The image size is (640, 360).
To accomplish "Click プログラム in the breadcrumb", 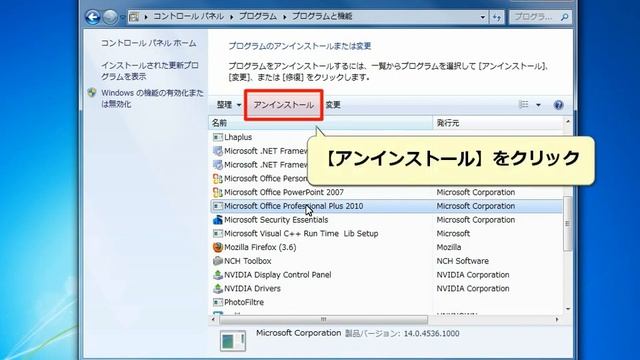I will click(x=258, y=17).
